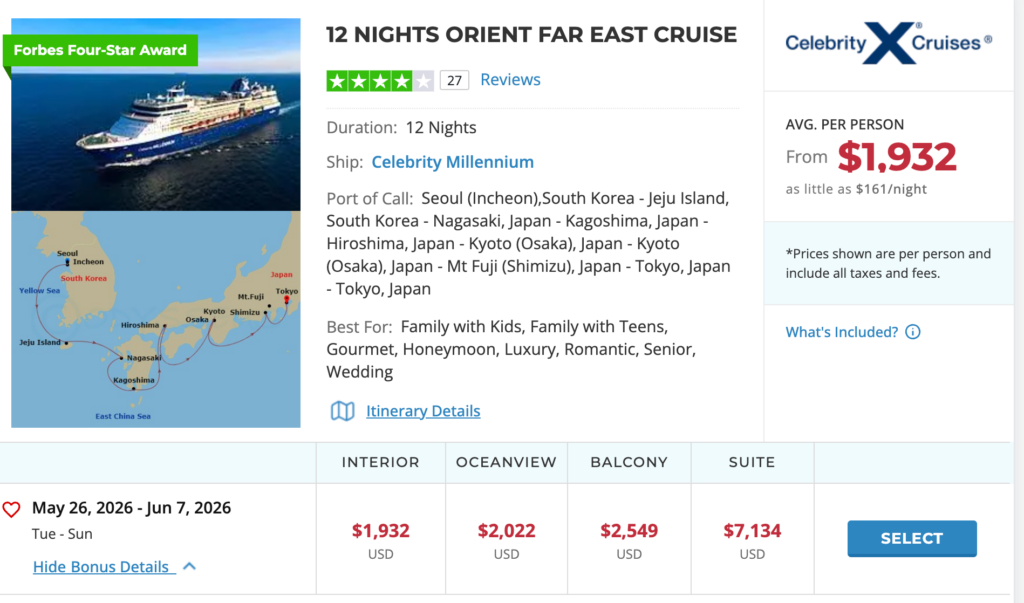Click the Hide Bonus Details link

tap(104, 566)
